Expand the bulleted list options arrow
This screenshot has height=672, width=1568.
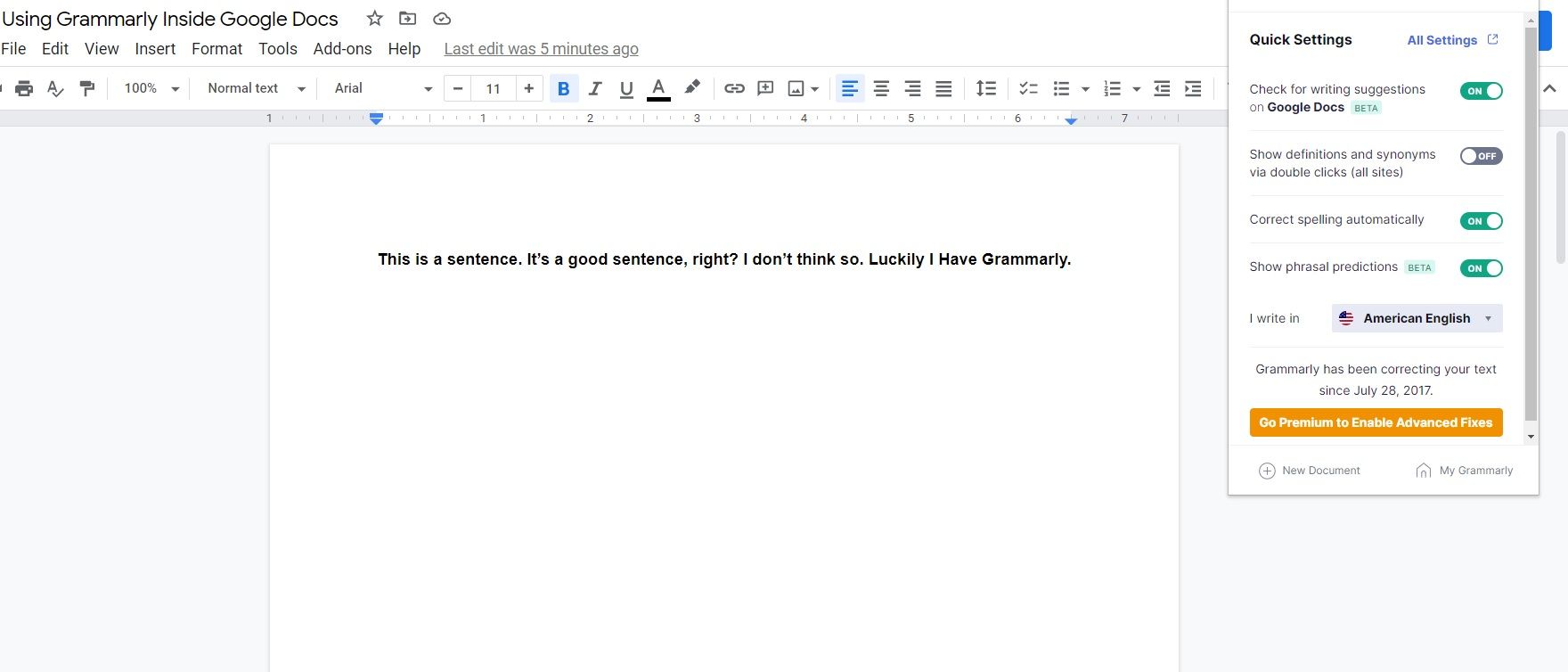point(1085,89)
